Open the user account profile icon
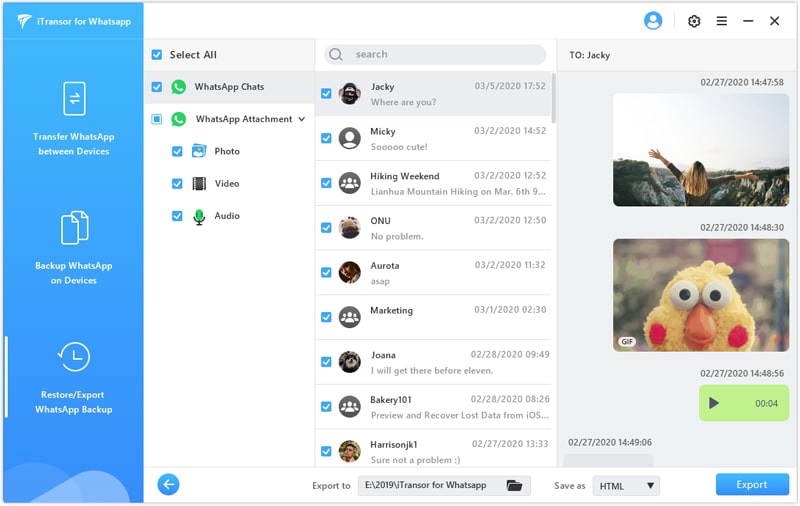The height and width of the screenshot is (506, 800). pyautogui.click(x=653, y=21)
